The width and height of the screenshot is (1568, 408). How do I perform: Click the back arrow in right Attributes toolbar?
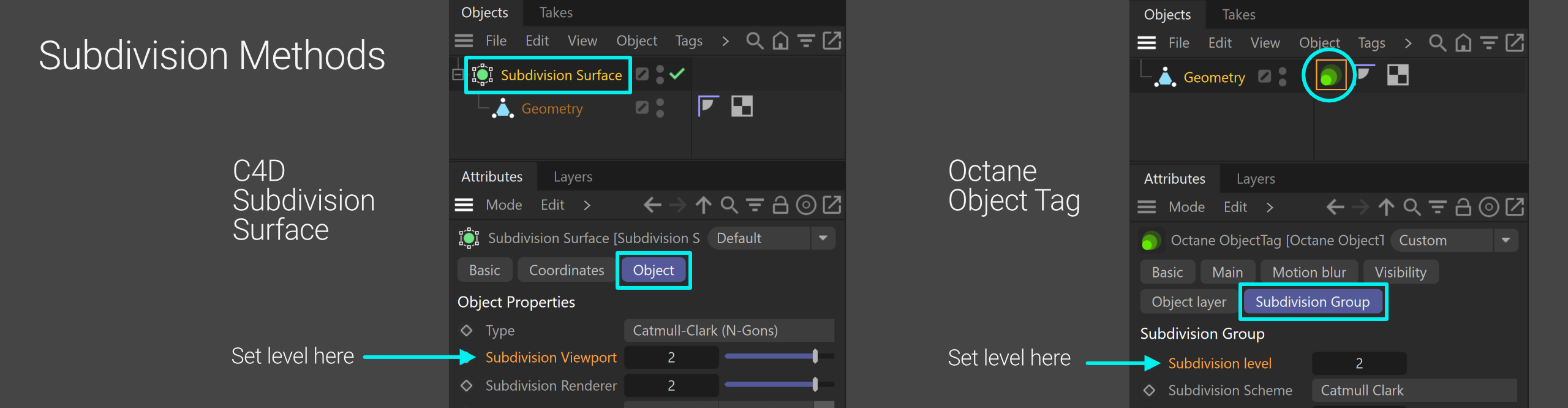tap(1335, 207)
